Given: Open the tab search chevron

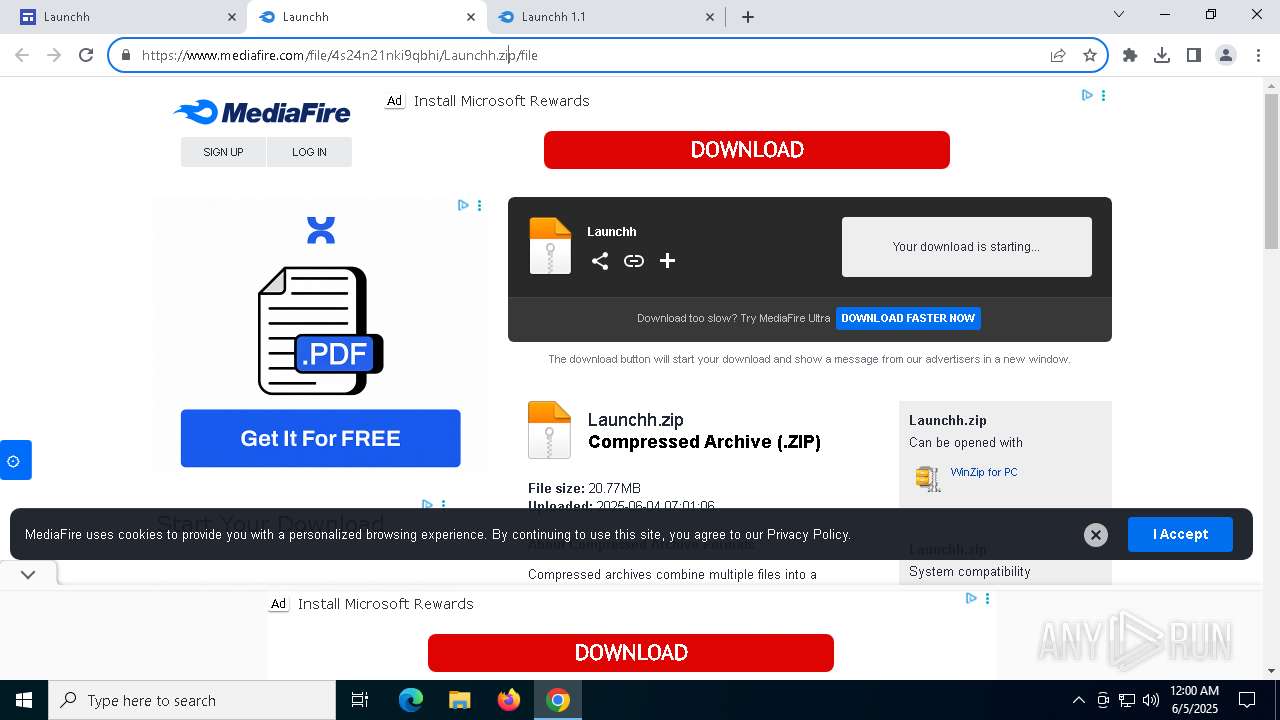Looking at the screenshot, I should (1119, 15).
